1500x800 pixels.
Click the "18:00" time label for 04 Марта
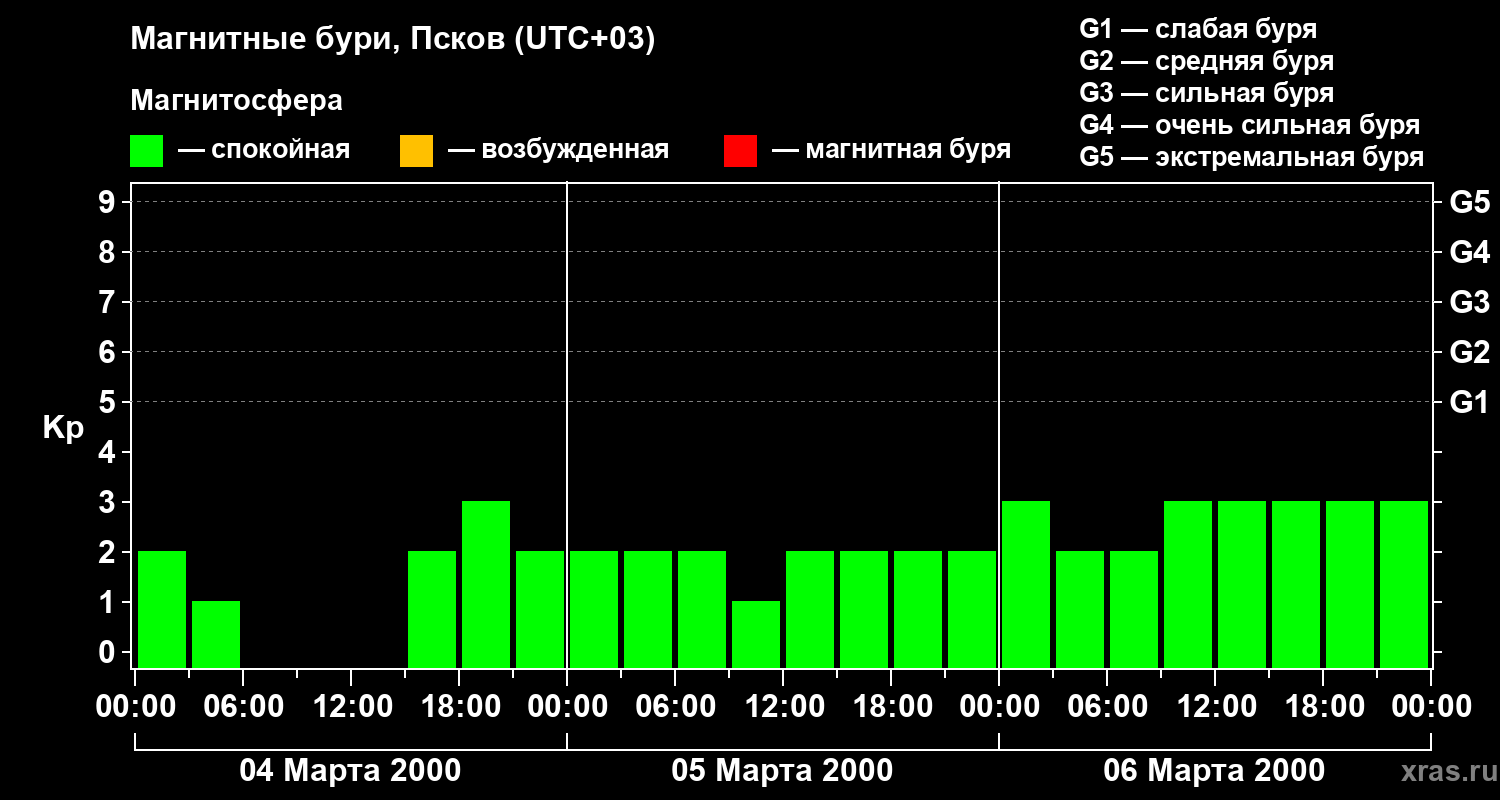pyautogui.click(x=459, y=707)
